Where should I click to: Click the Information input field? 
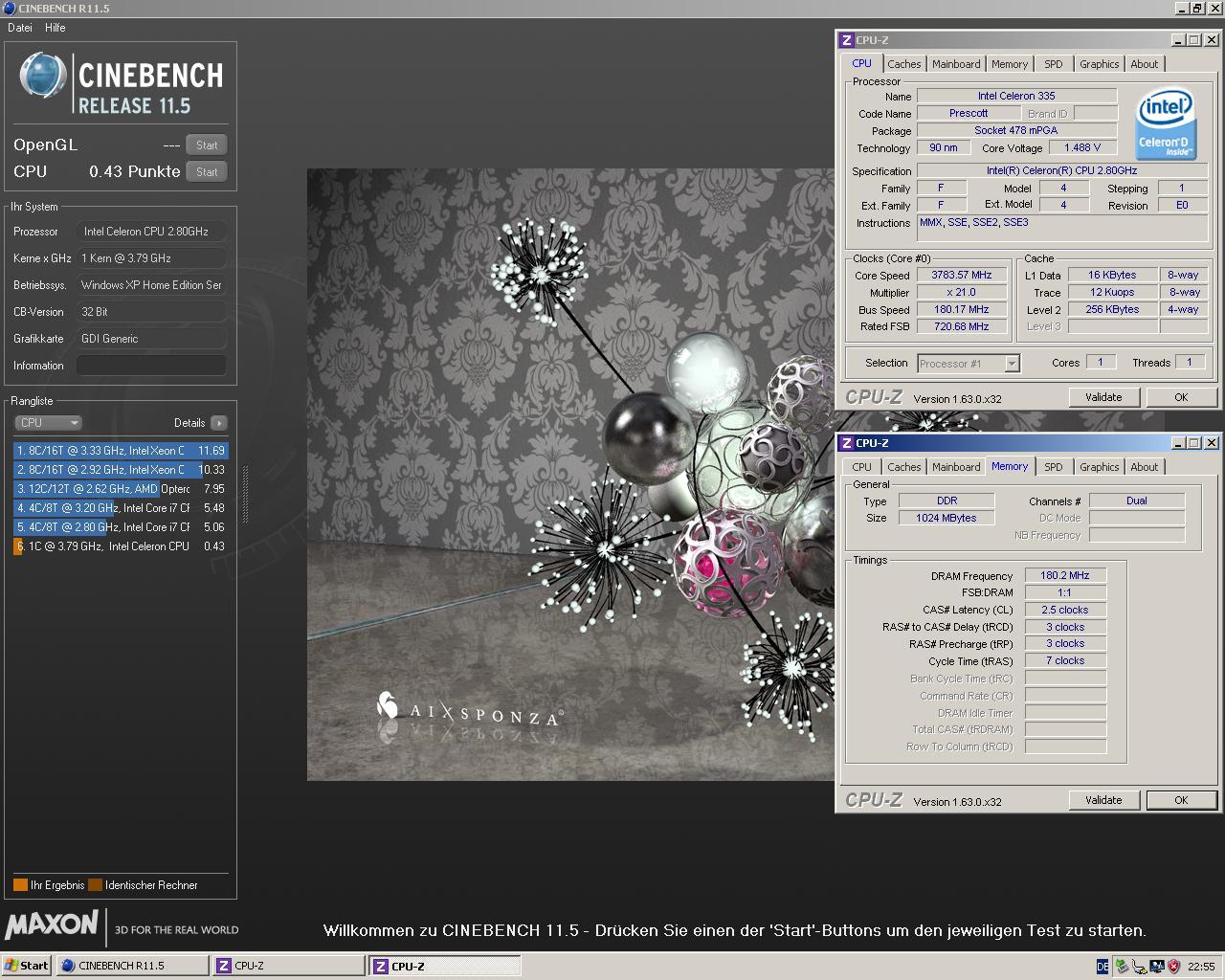point(151,366)
